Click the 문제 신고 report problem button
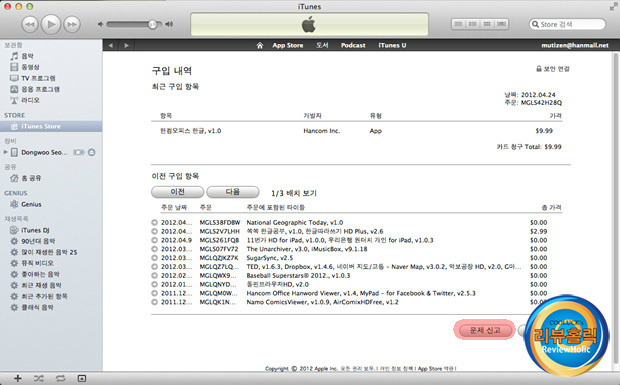 tap(485, 330)
